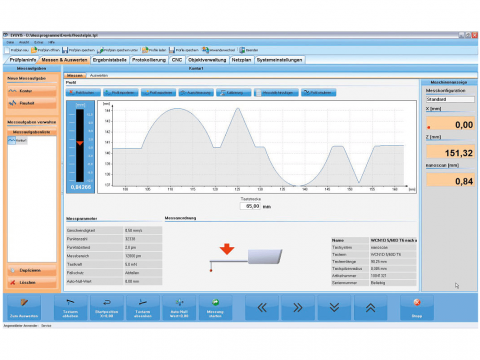Click the double up arrow button
This screenshot has height=360, width=480.
pos(371,308)
